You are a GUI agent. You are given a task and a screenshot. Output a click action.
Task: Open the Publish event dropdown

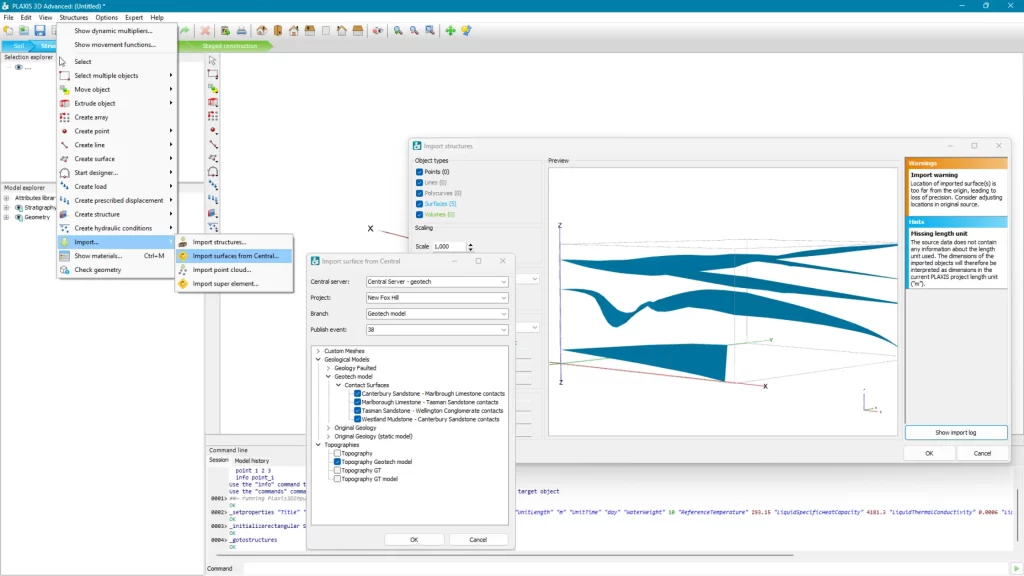(503, 329)
